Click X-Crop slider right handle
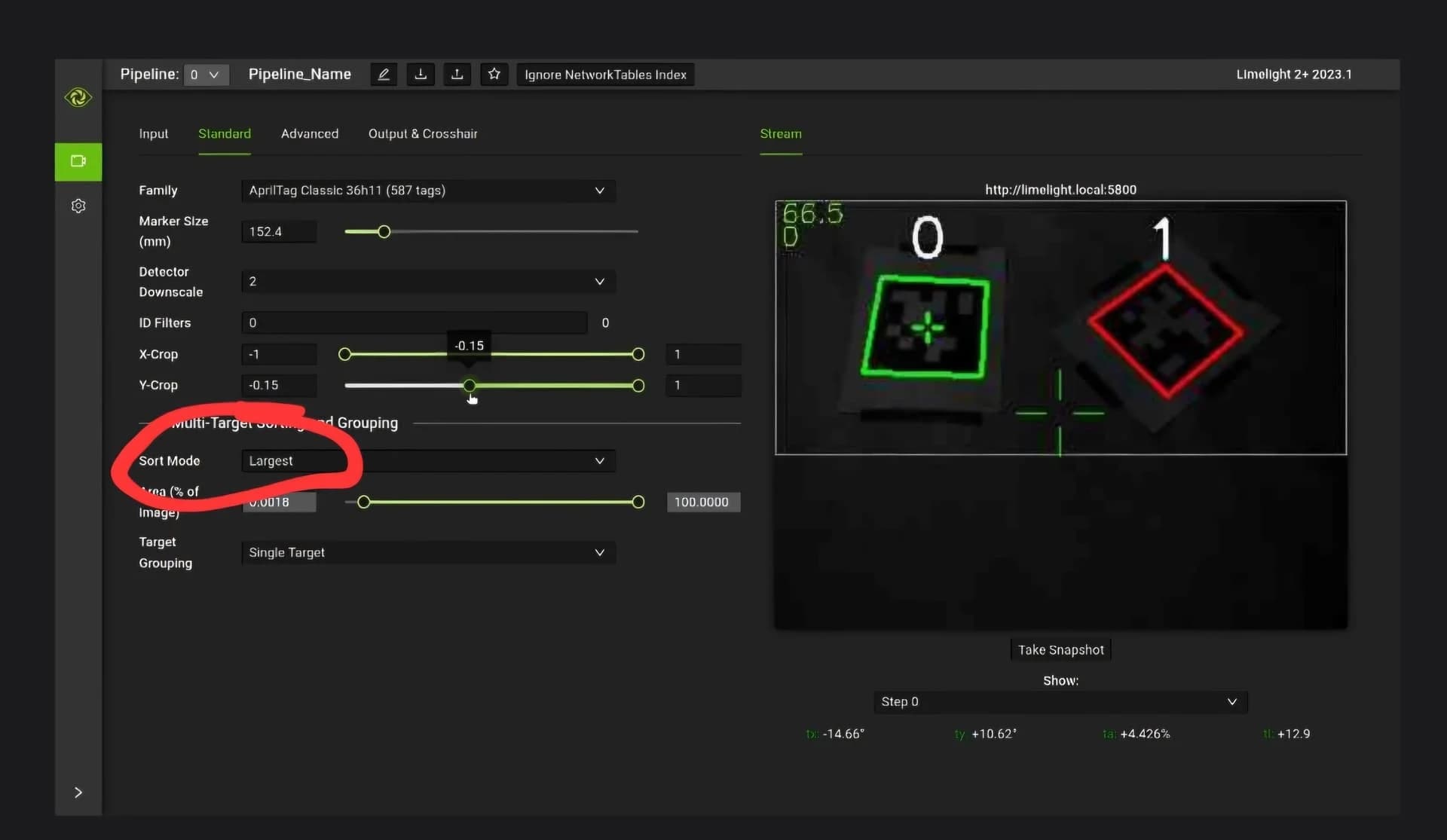1447x840 pixels. tap(638, 354)
